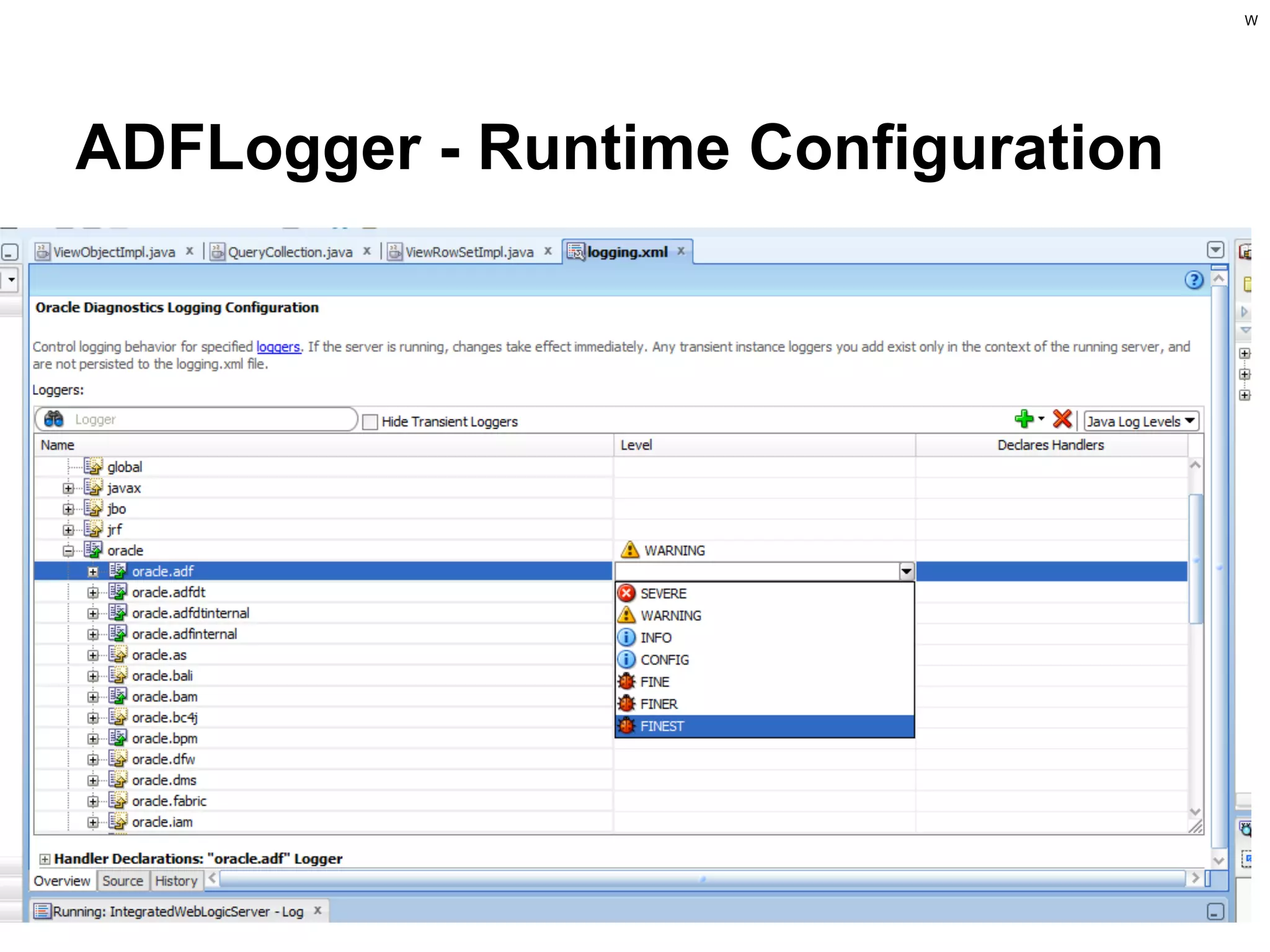Choose SEVERE level from dropdown
The width and height of the screenshot is (1270, 952).
tap(765, 593)
